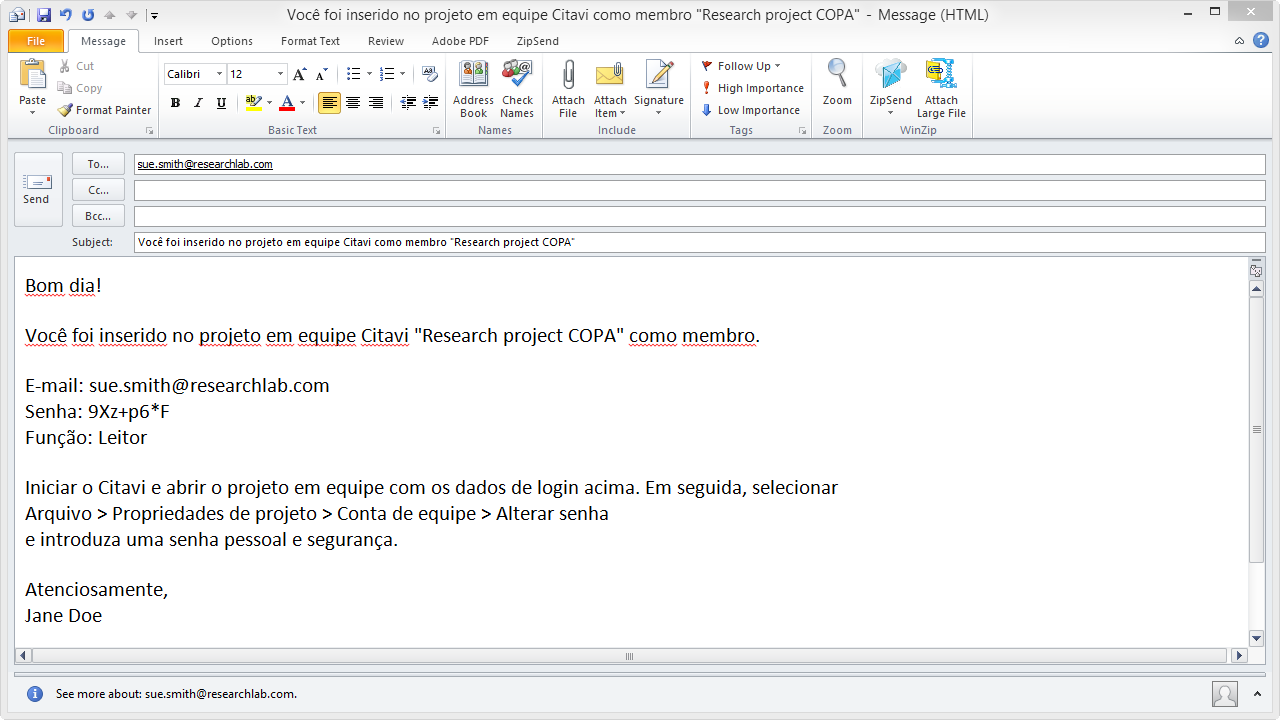Increase the paragraph indent
This screenshot has height=720, width=1280.
[x=431, y=103]
